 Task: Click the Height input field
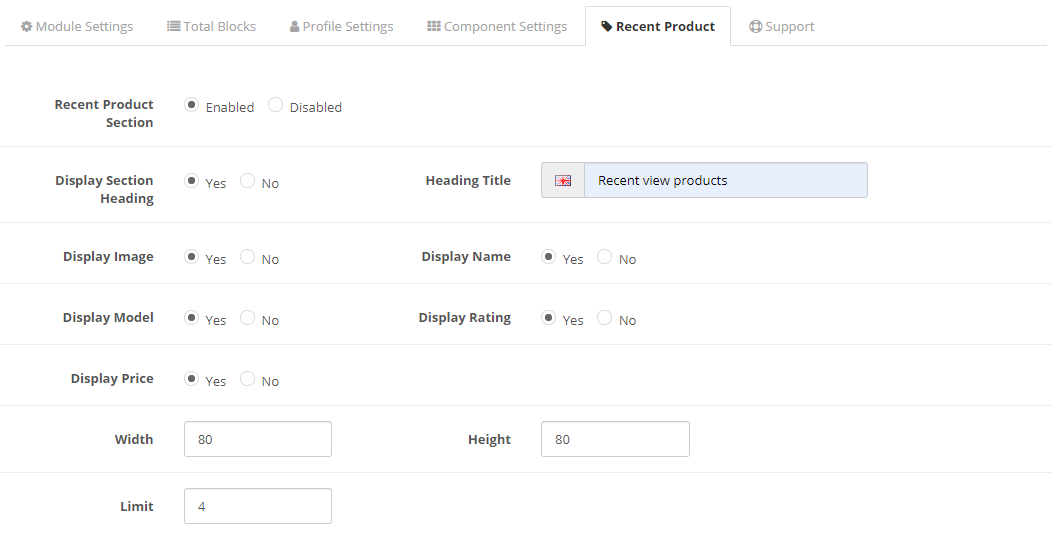[x=615, y=439]
